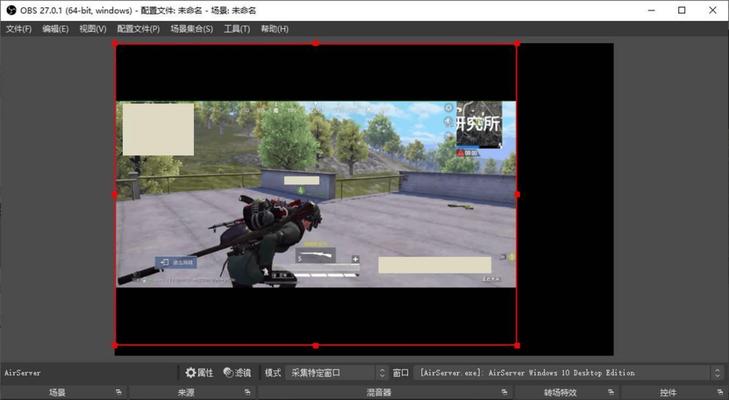This screenshot has width=729, height=400.
Task: Click the top-left red resize handle
Action: point(115,44)
